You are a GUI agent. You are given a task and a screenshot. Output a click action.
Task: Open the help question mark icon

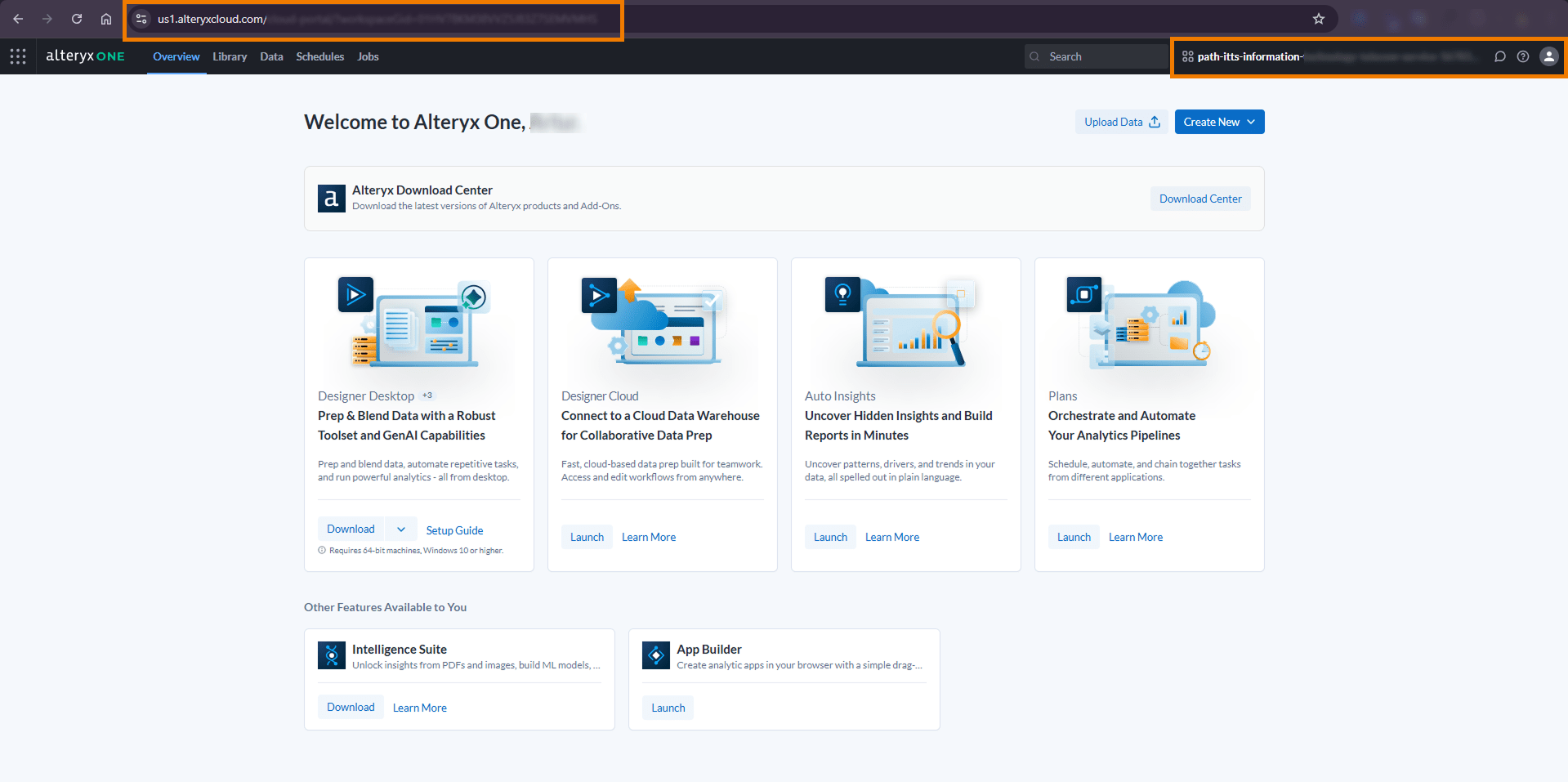(1522, 56)
